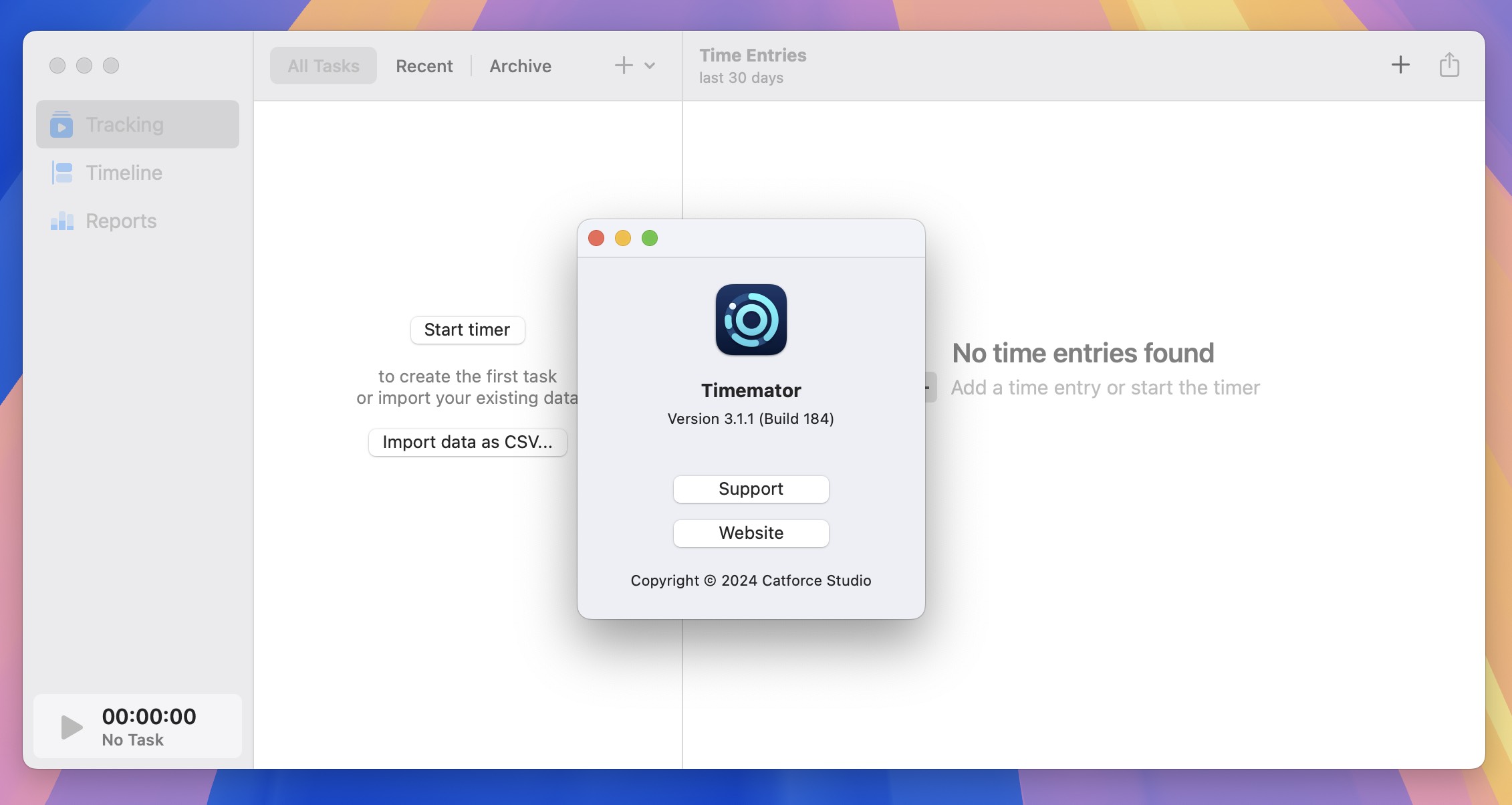Switch to the Archive tab
The height and width of the screenshot is (805, 1512).
[521, 66]
